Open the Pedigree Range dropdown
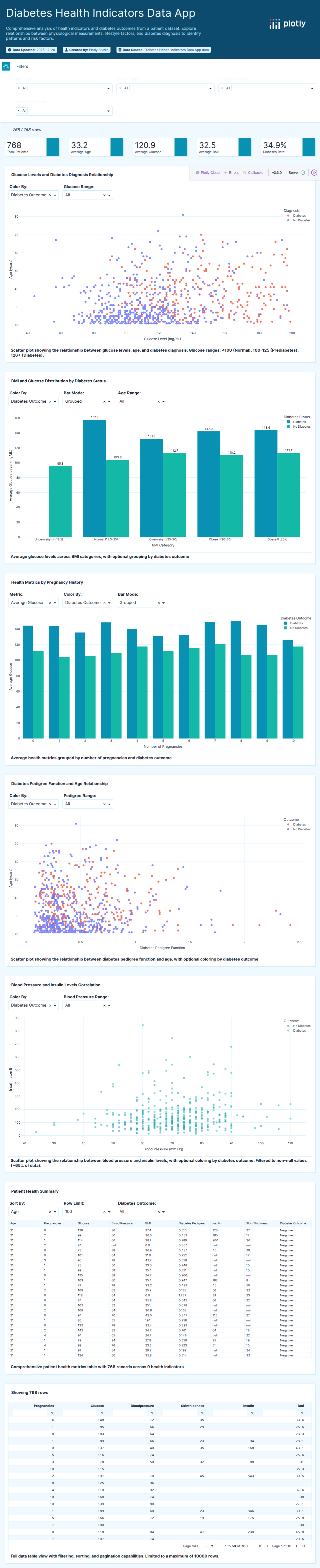This screenshot has width=320, height=1568. click(87, 804)
